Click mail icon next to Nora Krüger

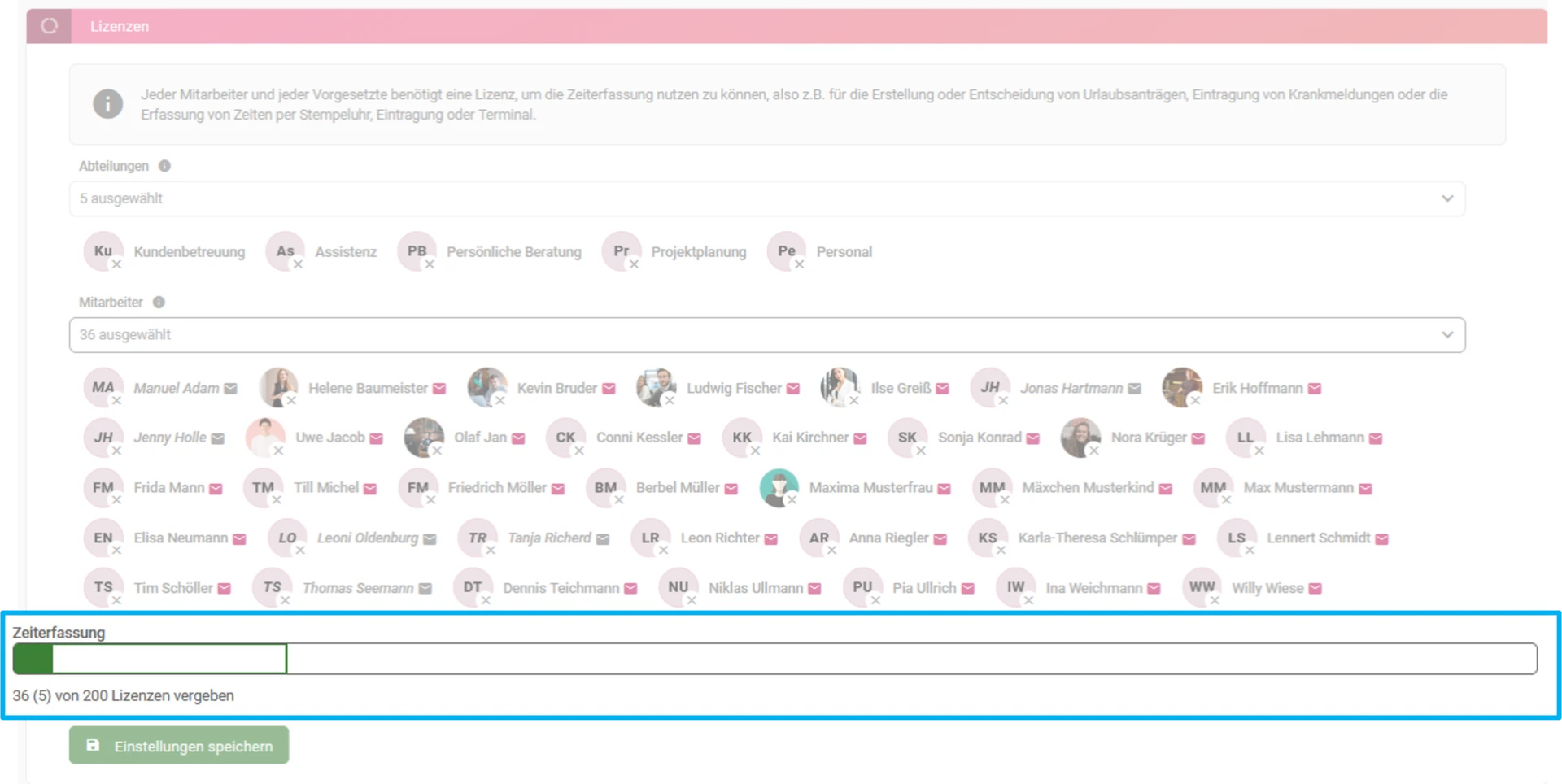pyautogui.click(x=1198, y=438)
